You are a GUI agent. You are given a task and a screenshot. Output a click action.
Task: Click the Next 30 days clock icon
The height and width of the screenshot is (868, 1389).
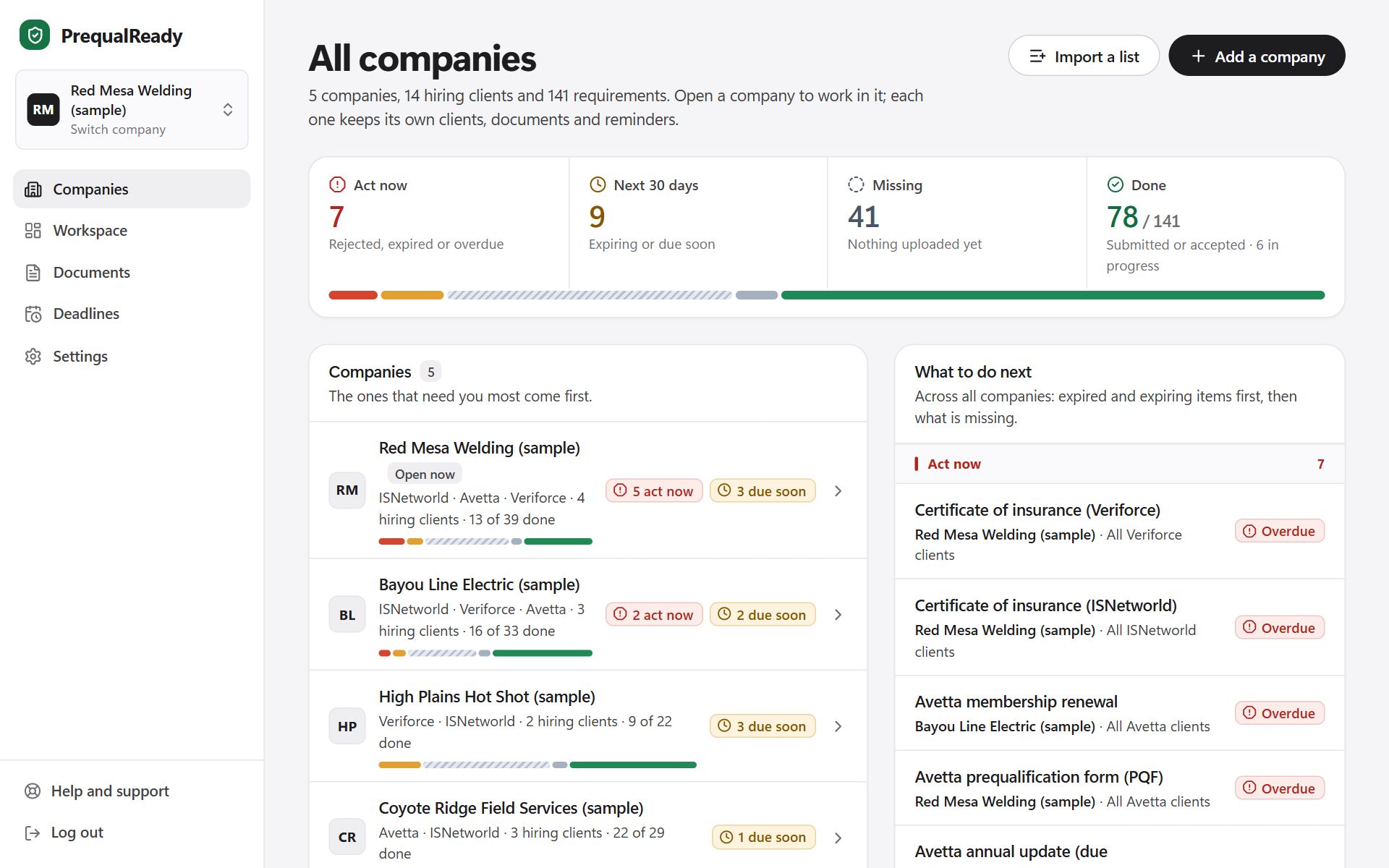click(x=598, y=184)
